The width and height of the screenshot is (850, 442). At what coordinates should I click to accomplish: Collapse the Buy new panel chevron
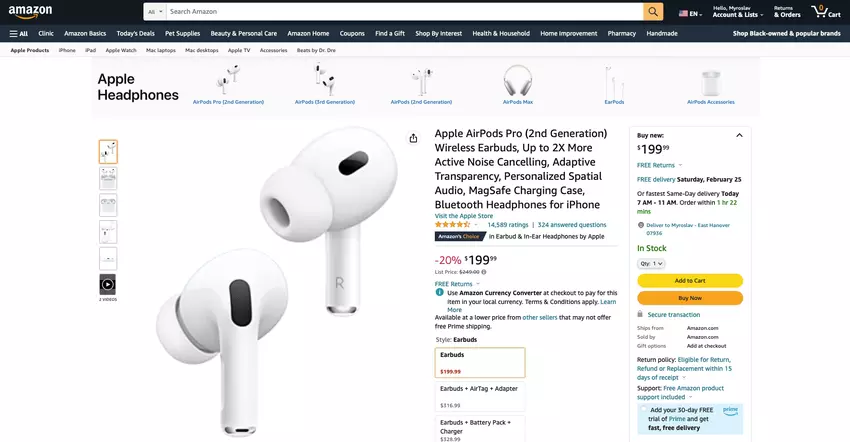(739, 135)
